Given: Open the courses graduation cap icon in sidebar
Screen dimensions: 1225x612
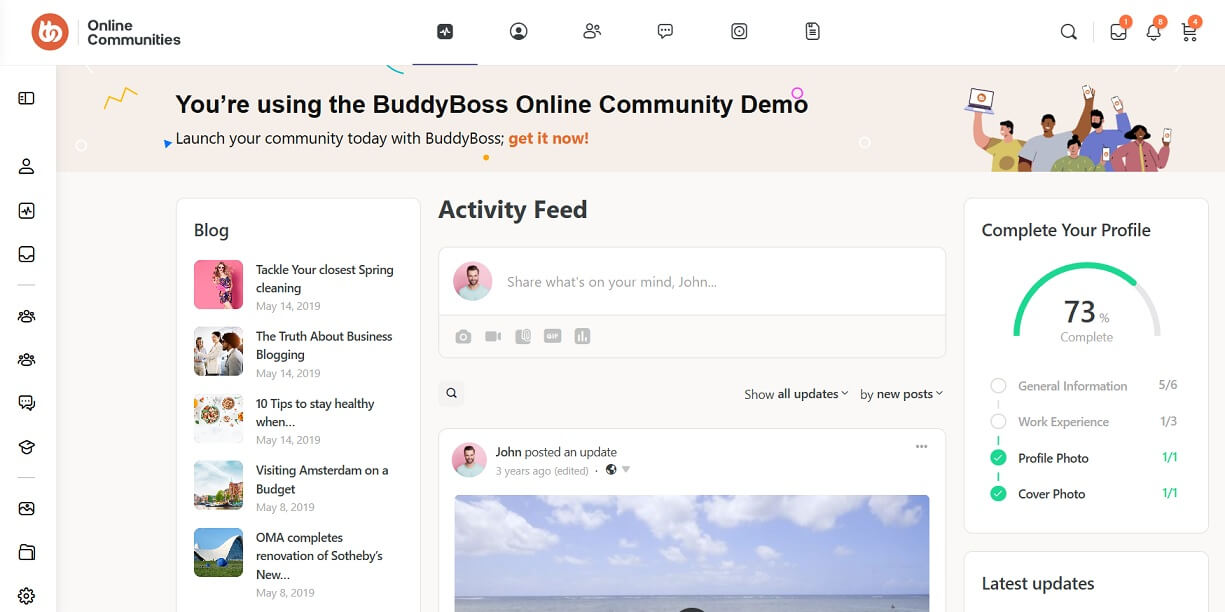Looking at the screenshot, I should coord(27,447).
